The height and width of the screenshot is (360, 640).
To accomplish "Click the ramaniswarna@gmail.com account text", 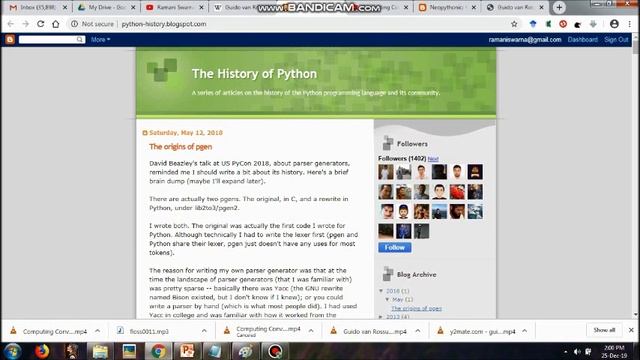I will pos(525,40).
